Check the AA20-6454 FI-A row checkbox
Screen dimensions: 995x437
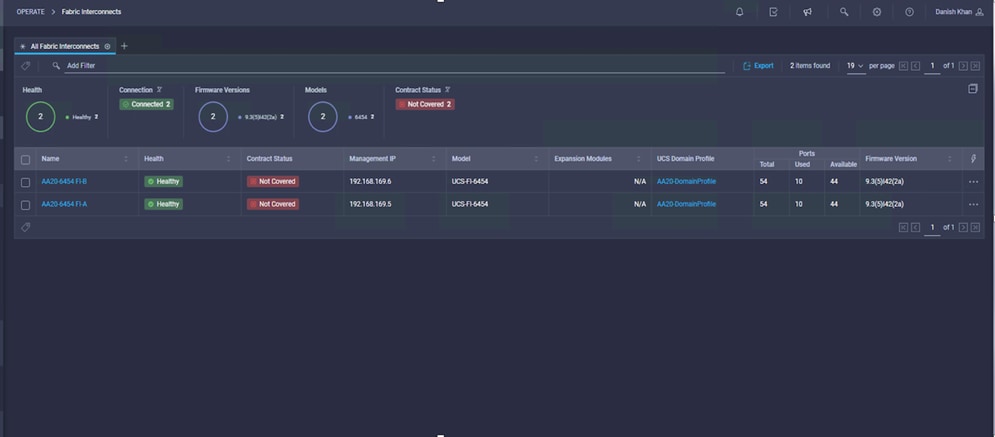(x=25, y=205)
